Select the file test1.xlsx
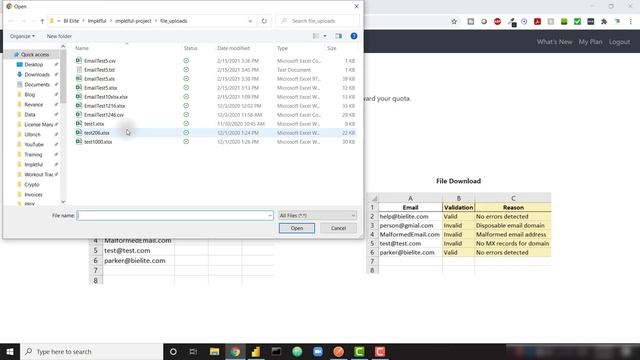The height and width of the screenshot is (360, 640). (x=94, y=124)
